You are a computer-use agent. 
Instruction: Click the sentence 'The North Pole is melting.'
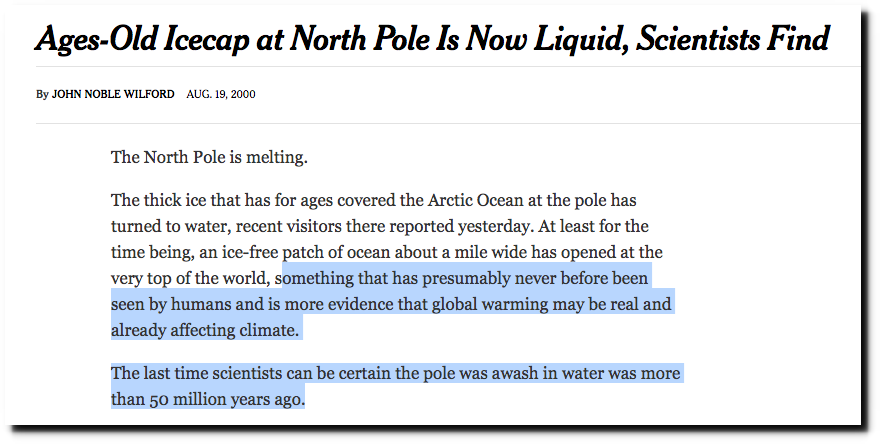[209, 157]
